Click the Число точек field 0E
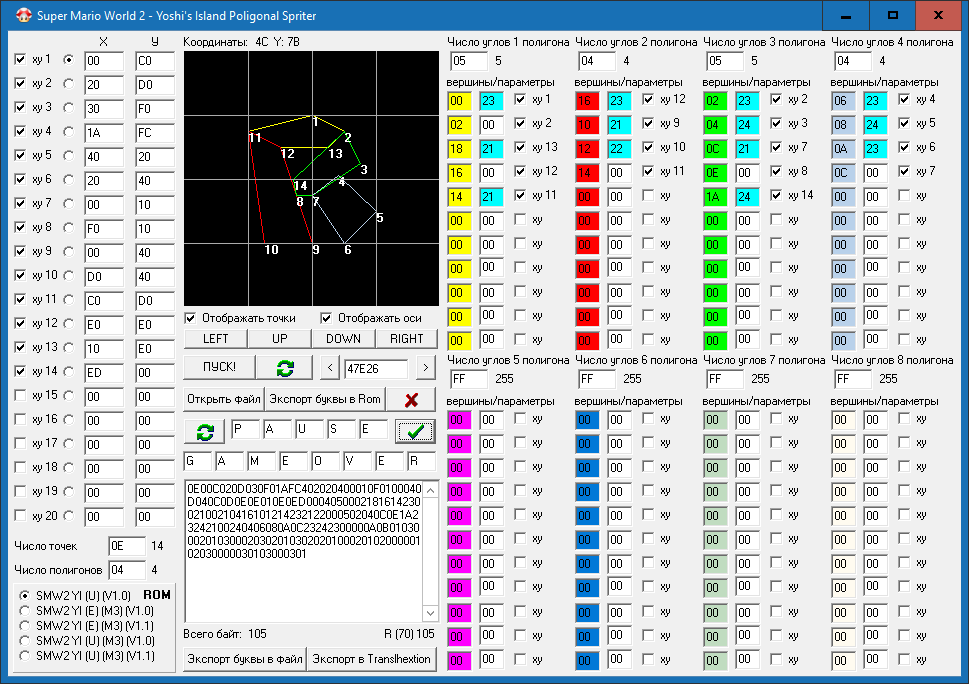The width and height of the screenshot is (969, 684). pyautogui.click(x=127, y=546)
